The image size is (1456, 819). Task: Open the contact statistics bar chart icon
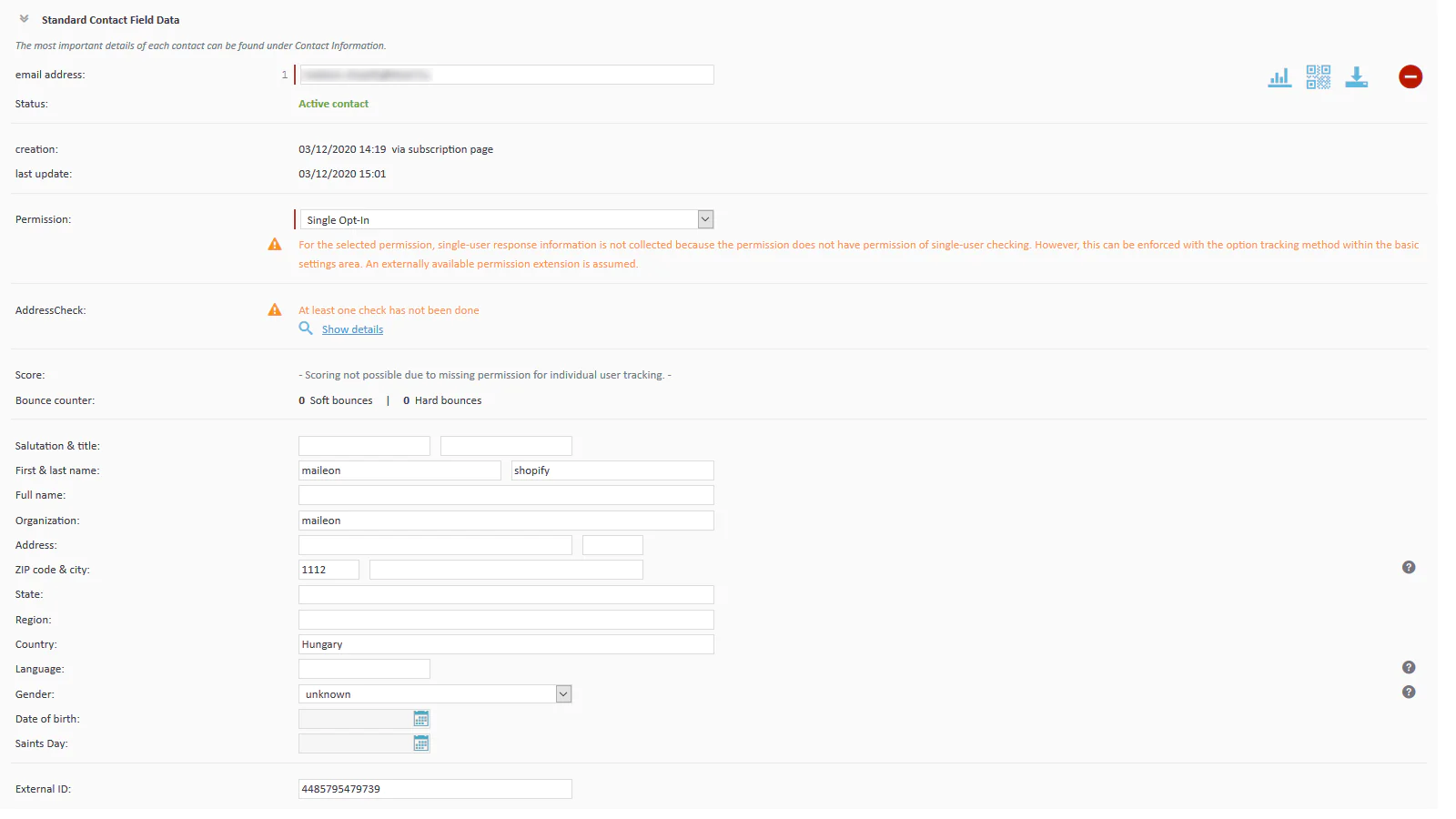coord(1279,77)
